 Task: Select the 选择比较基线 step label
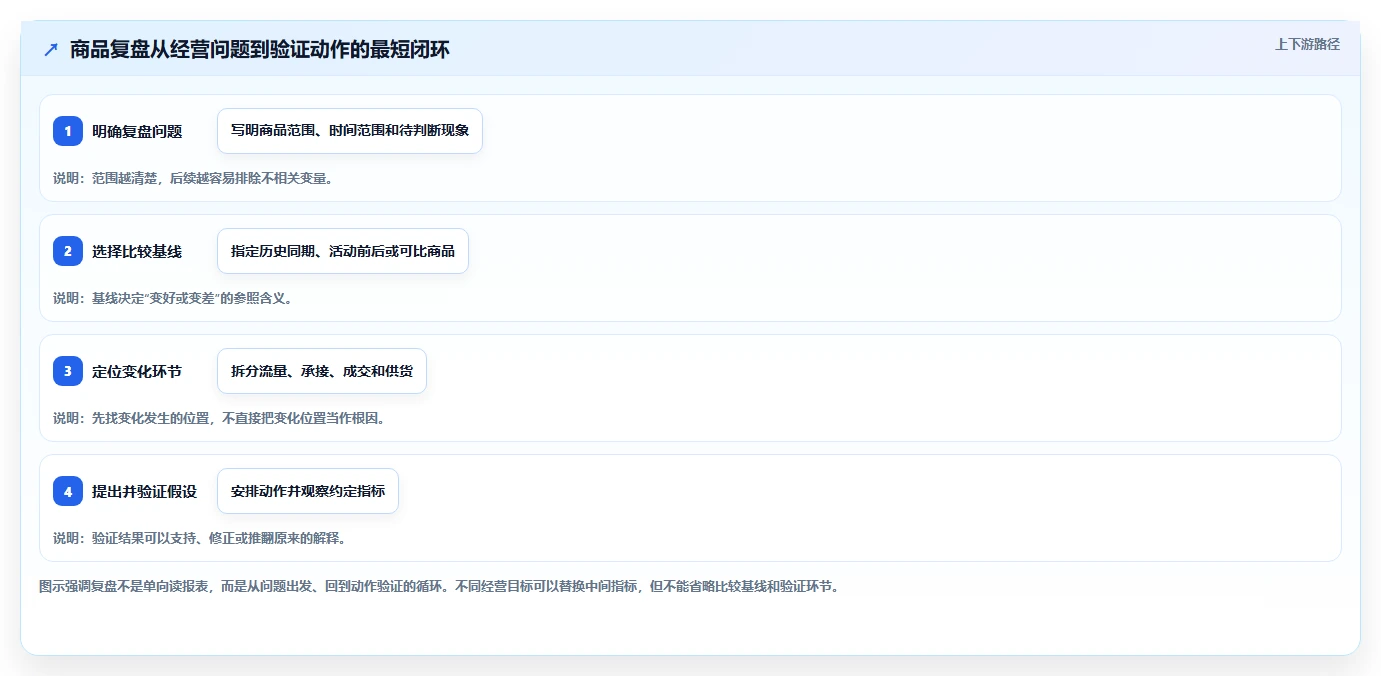pos(137,251)
